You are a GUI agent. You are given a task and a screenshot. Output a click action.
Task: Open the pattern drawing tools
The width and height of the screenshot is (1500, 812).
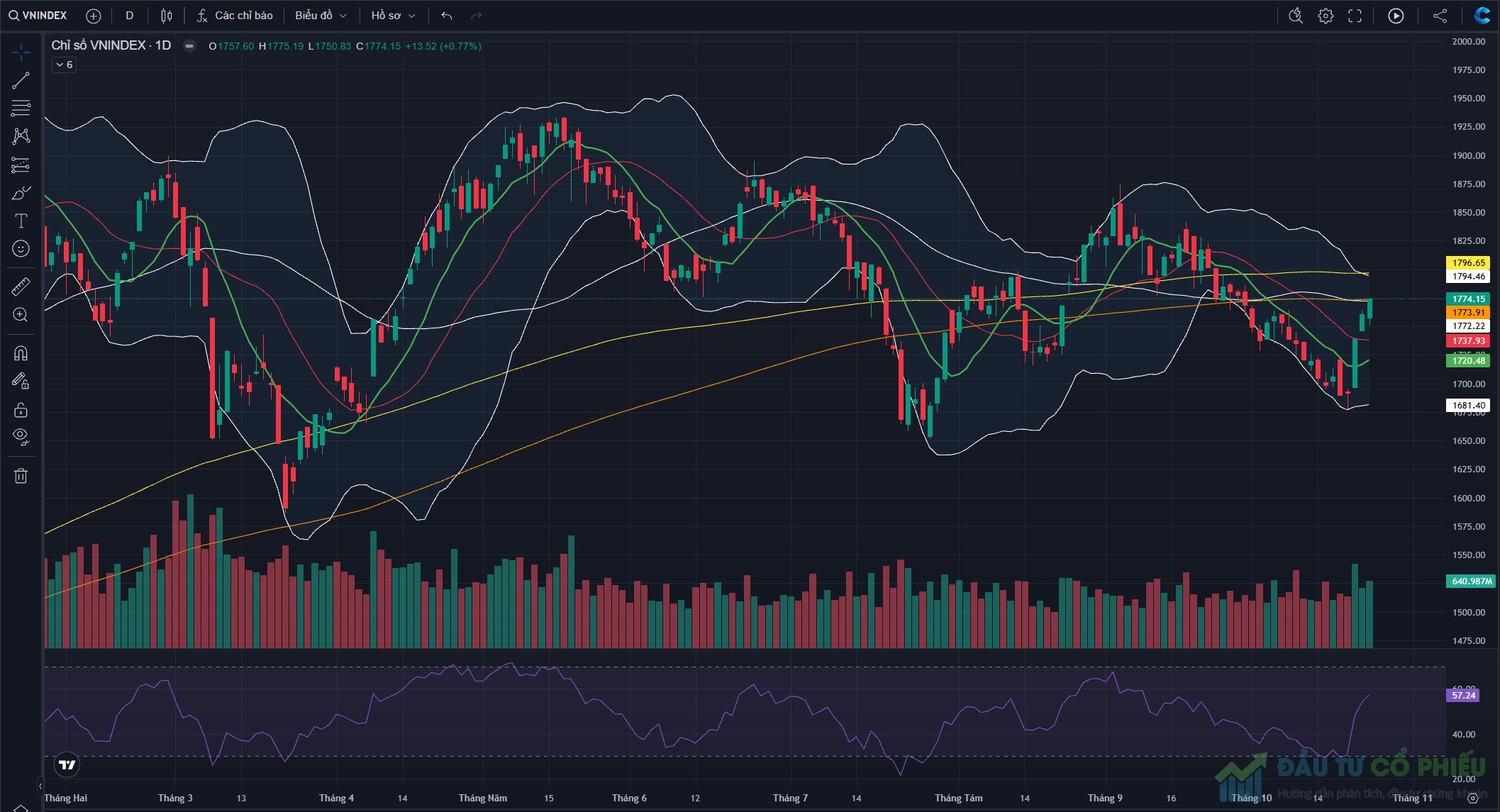pos(21,136)
